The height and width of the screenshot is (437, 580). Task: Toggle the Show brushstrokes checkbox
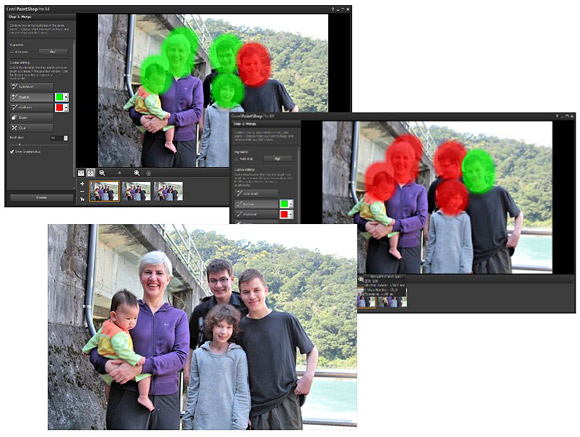(12, 152)
